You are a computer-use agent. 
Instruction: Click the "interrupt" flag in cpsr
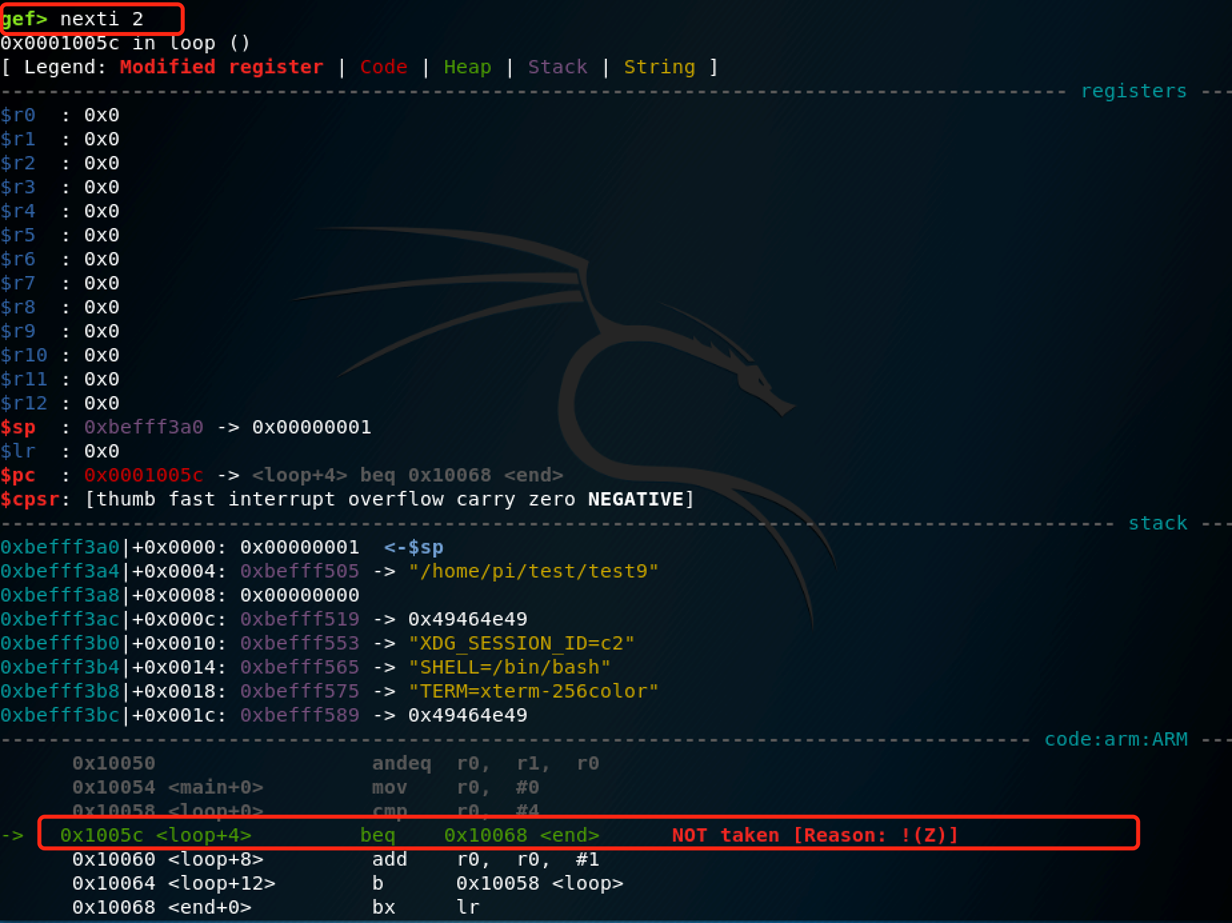pyautogui.click(x=282, y=499)
